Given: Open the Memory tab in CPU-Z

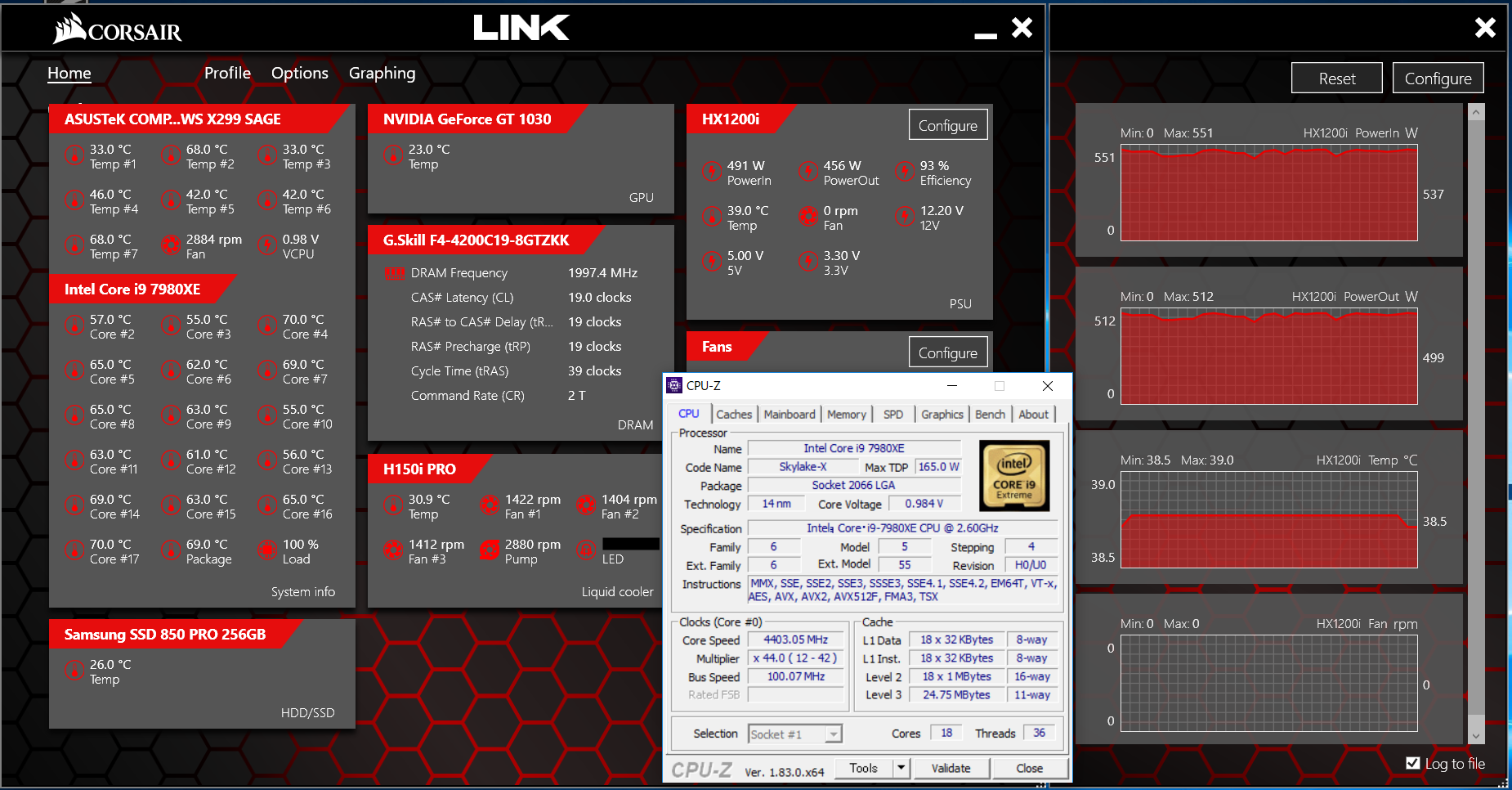Looking at the screenshot, I should coord(846,415).
